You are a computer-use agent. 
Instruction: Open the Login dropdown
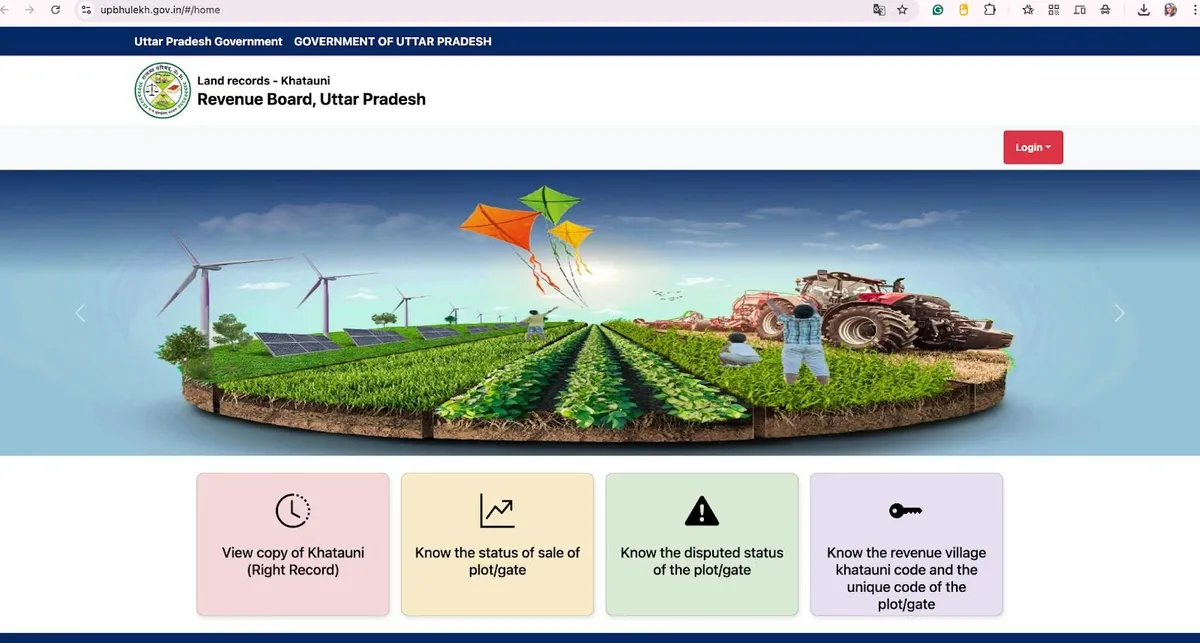(x=1033, y=147)
